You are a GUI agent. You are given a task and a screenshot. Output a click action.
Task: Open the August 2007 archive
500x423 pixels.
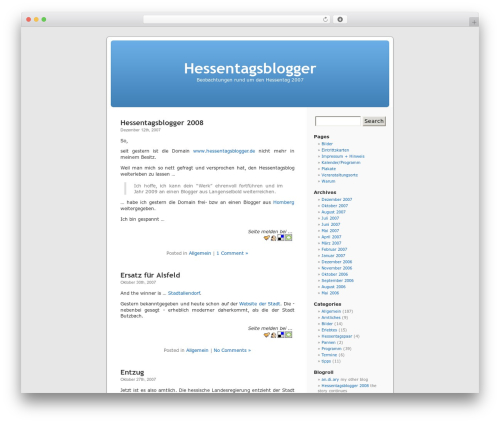(333, 212)
